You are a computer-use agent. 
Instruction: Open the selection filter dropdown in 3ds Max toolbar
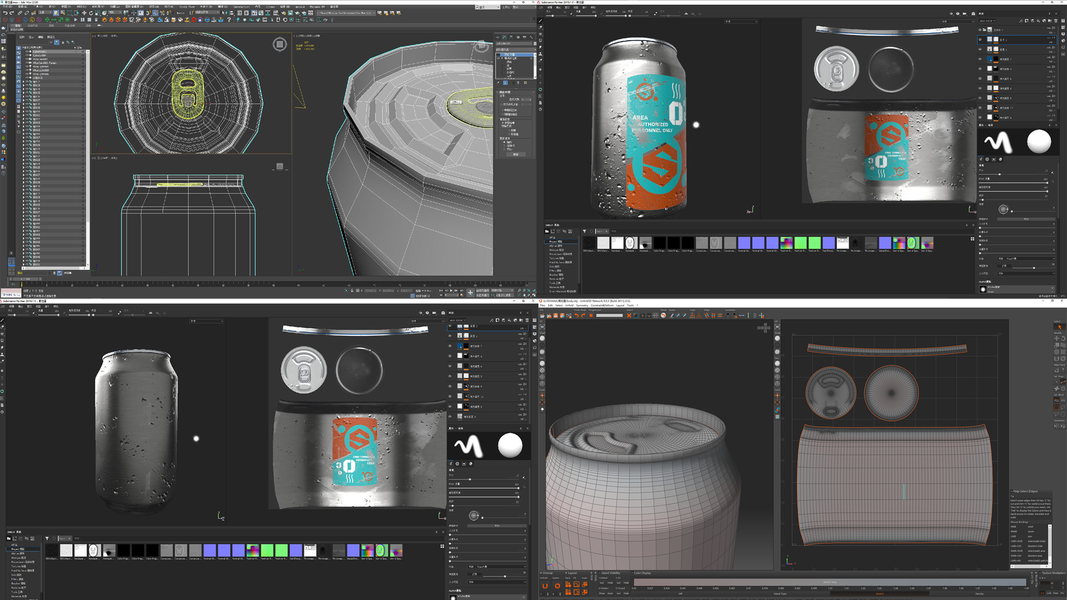(x=45, y=13)
